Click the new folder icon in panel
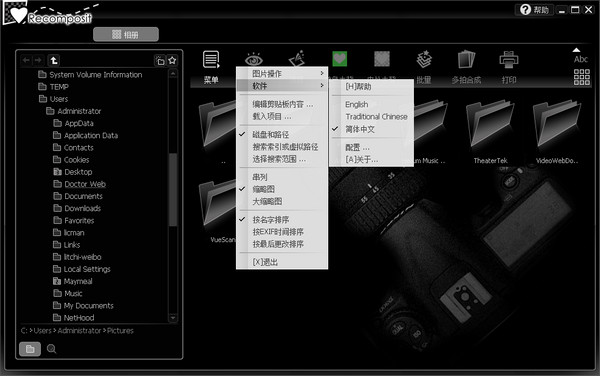Viewport: 600px width, 376px height. pos(160,61)
